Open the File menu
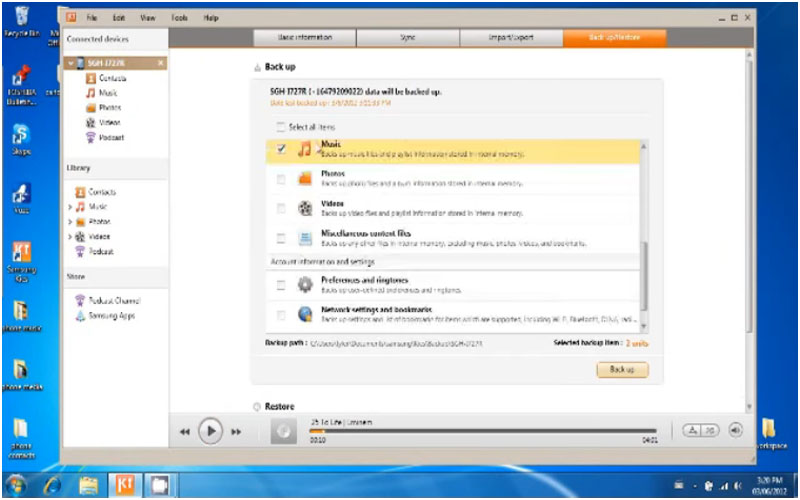This screenshot has width=800, height=500. (91, 17)
